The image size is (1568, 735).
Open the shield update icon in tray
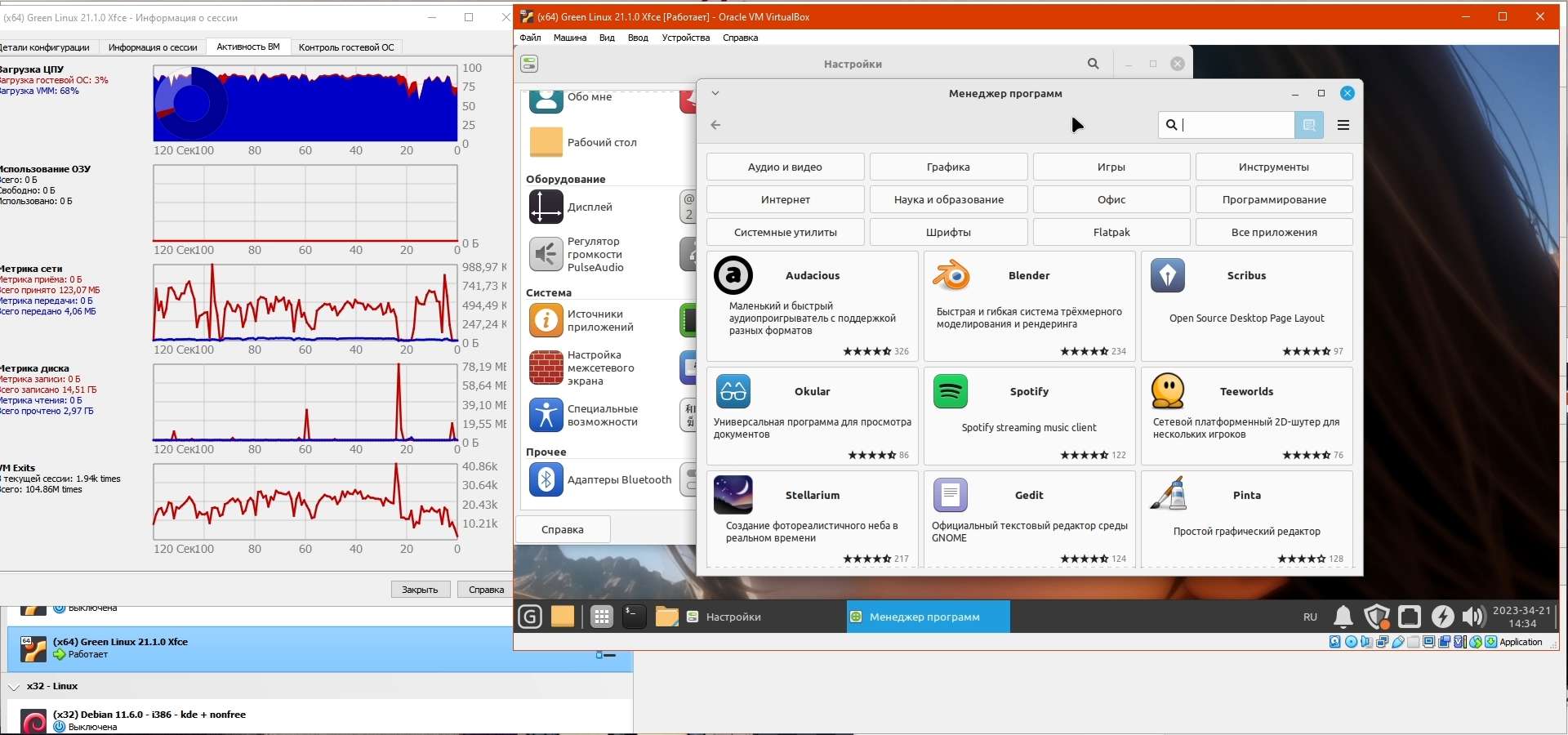[x=1377, y=617]
